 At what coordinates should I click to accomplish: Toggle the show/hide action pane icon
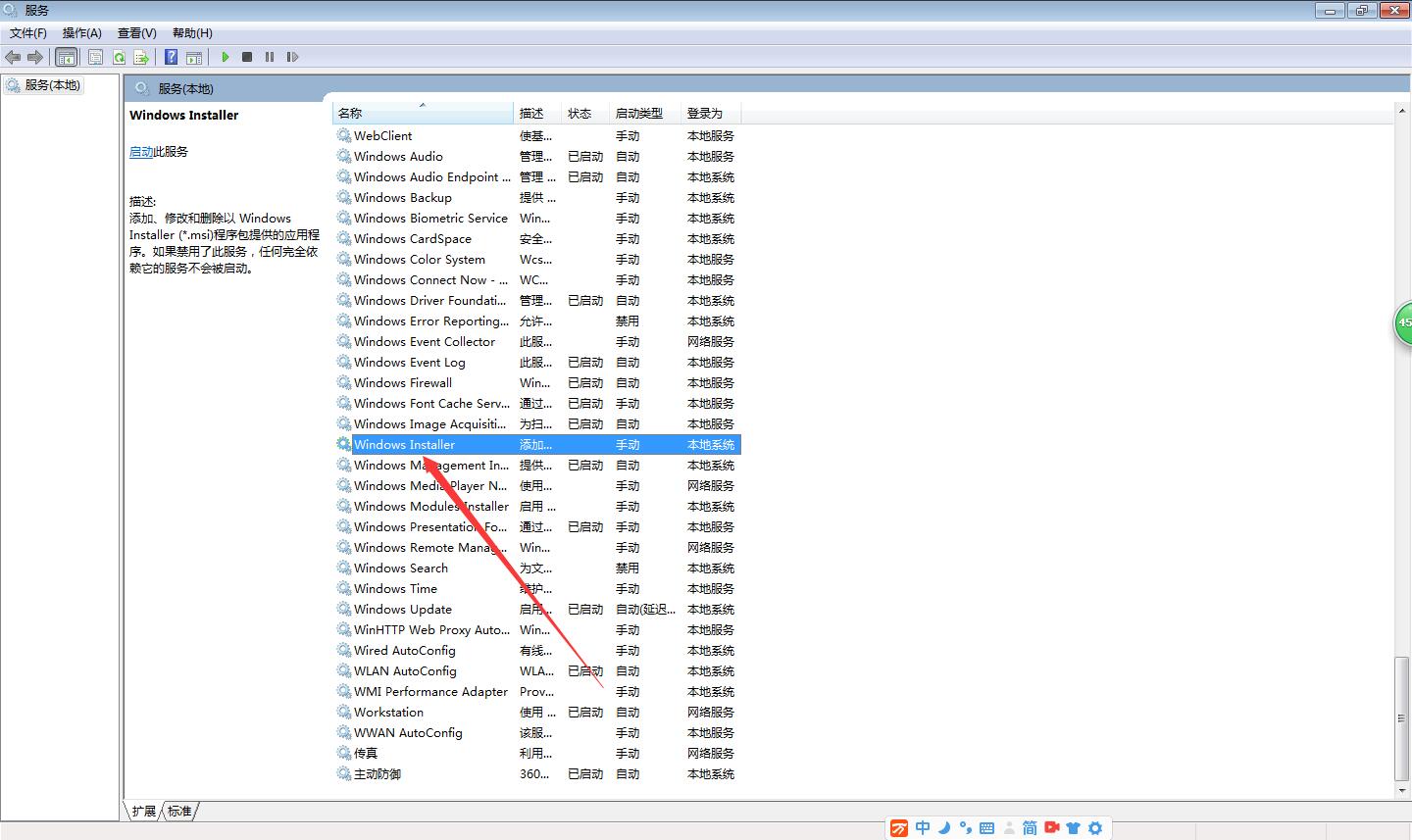(x=194, y=57)
